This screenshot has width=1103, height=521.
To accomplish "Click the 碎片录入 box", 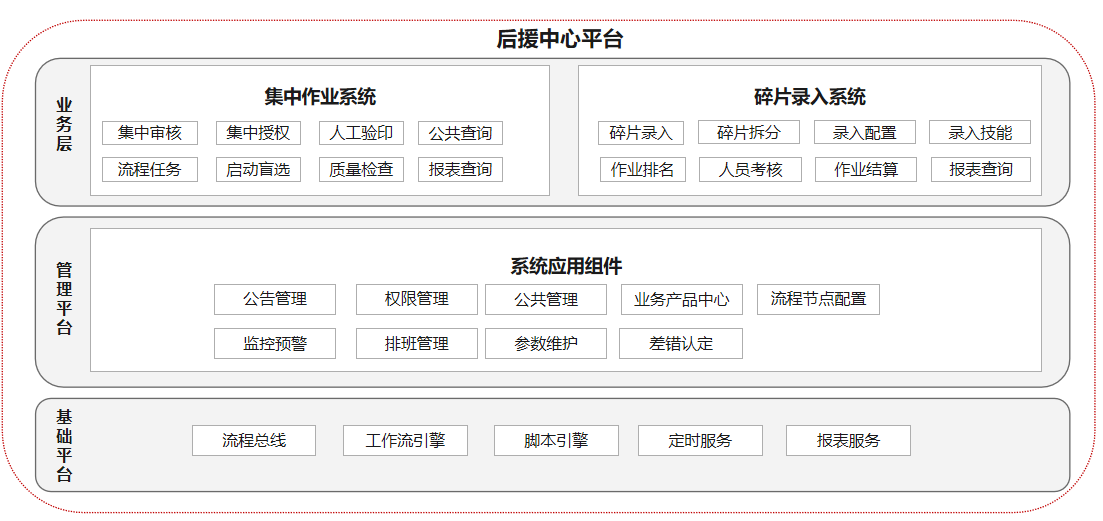I will pos(642,132).
